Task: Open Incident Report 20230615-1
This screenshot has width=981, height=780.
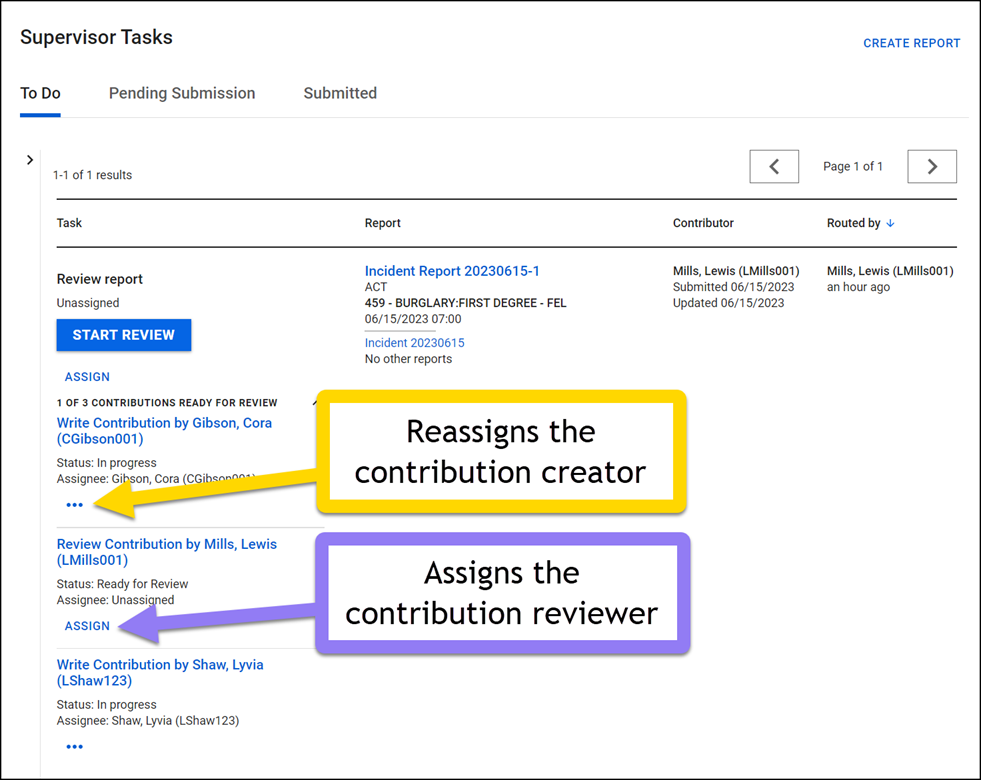Action: (x=452, y=270)
